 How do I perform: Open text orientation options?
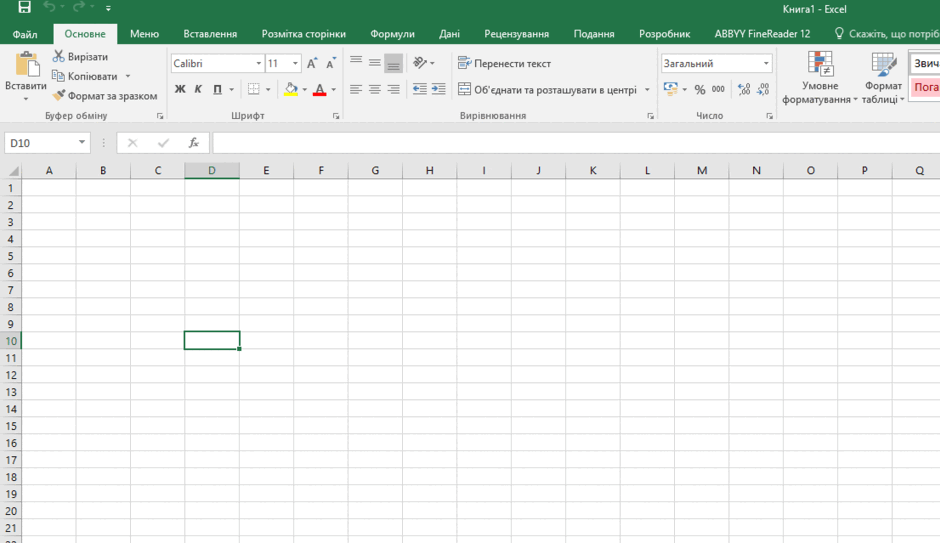(423, 62)
